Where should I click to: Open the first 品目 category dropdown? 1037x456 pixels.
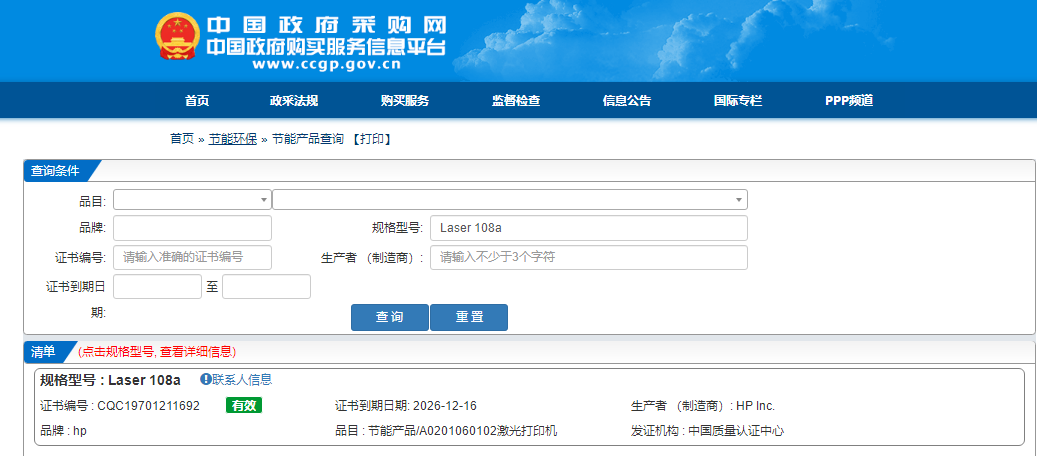coord(192,200)
